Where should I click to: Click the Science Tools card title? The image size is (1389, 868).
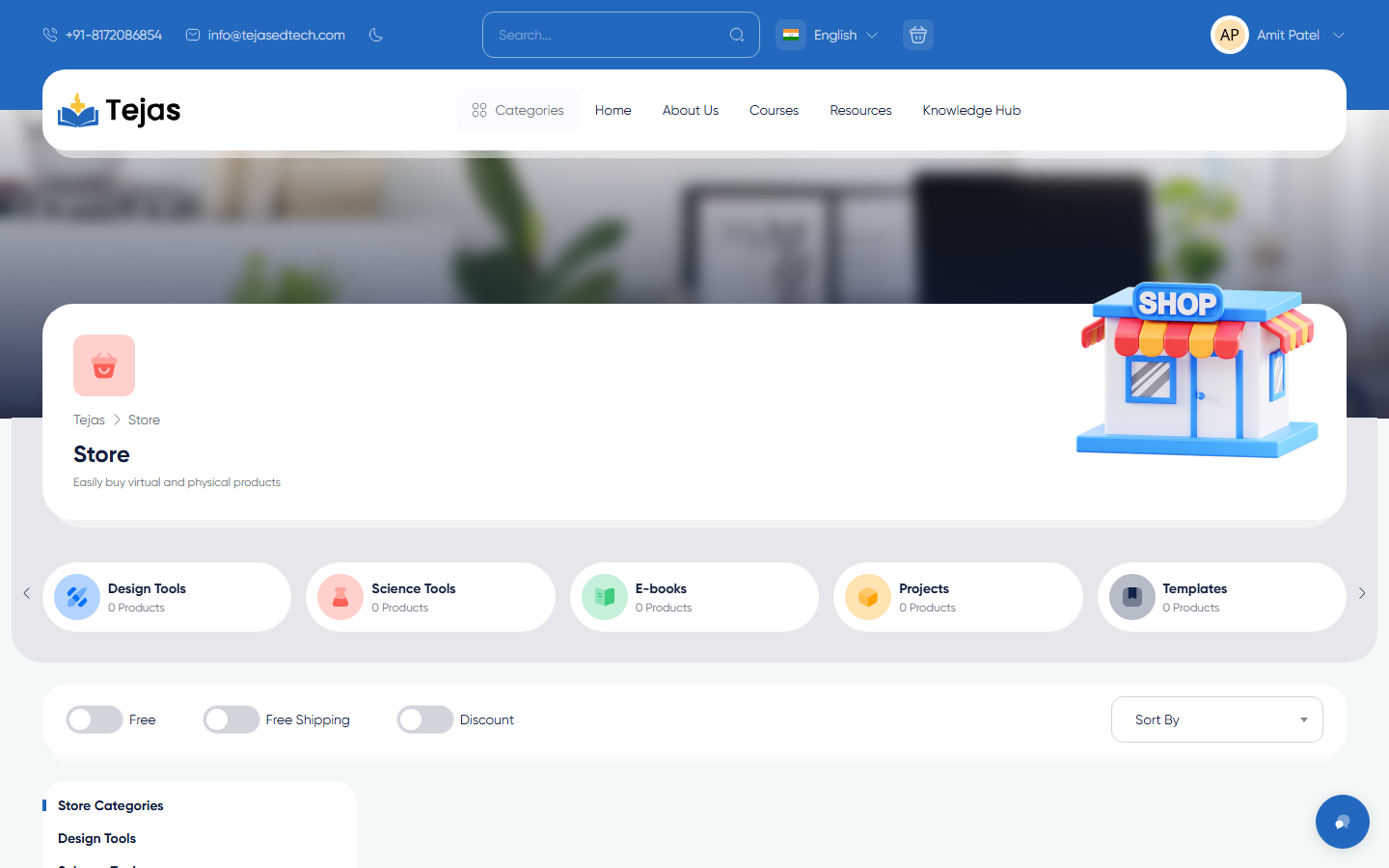click(x=414, y=588)
